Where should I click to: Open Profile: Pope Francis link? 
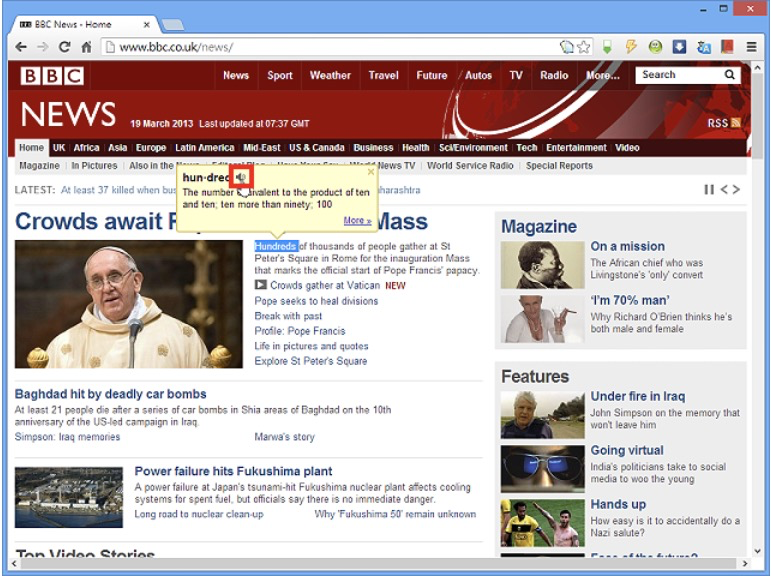(300, 331)
